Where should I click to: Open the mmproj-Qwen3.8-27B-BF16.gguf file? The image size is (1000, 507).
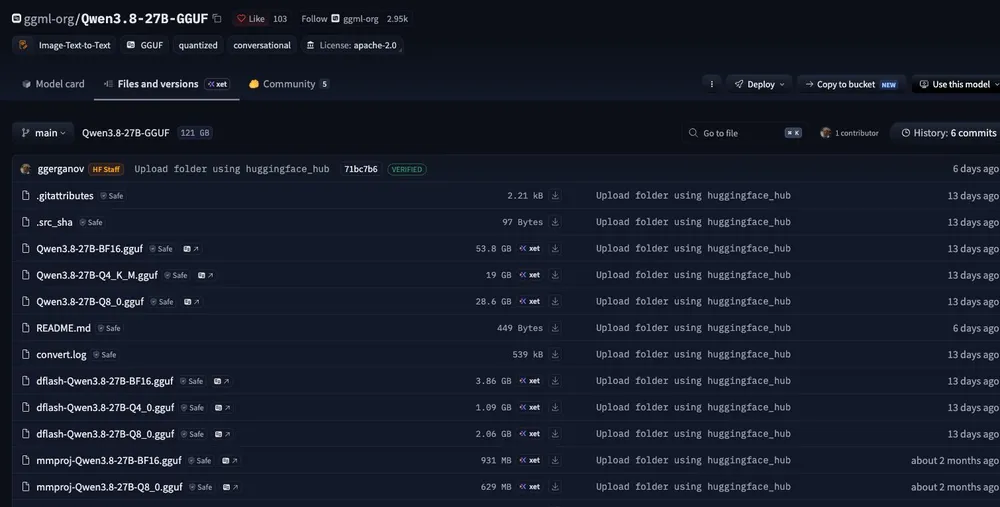point(108,460)
